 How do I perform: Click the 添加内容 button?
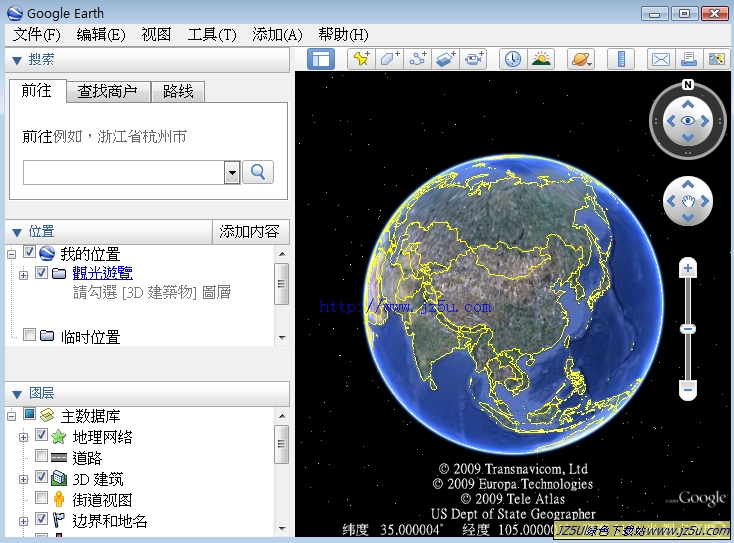tap(250, 231)
